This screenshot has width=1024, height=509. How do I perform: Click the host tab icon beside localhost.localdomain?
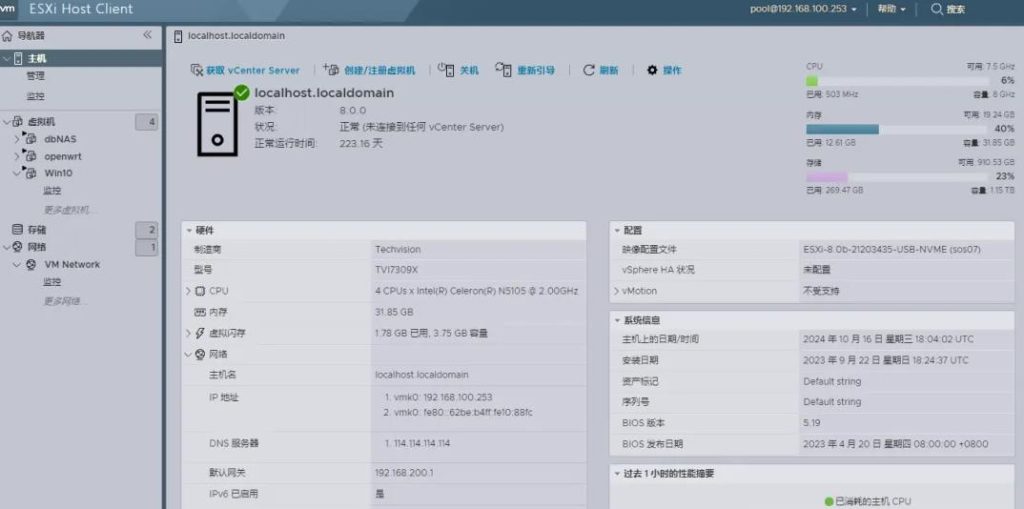[178, 36]
